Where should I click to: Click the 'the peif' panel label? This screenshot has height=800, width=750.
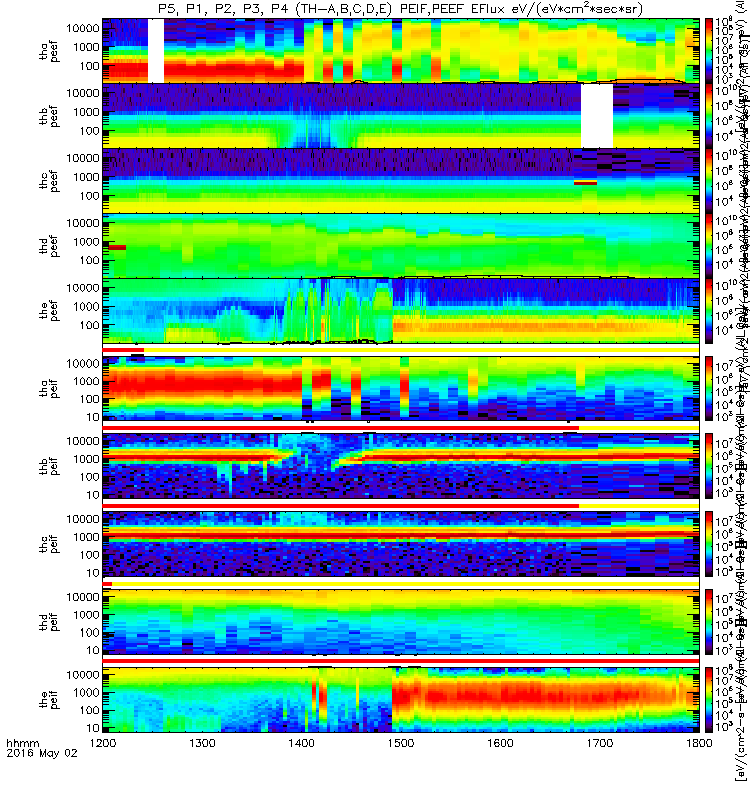49,700
